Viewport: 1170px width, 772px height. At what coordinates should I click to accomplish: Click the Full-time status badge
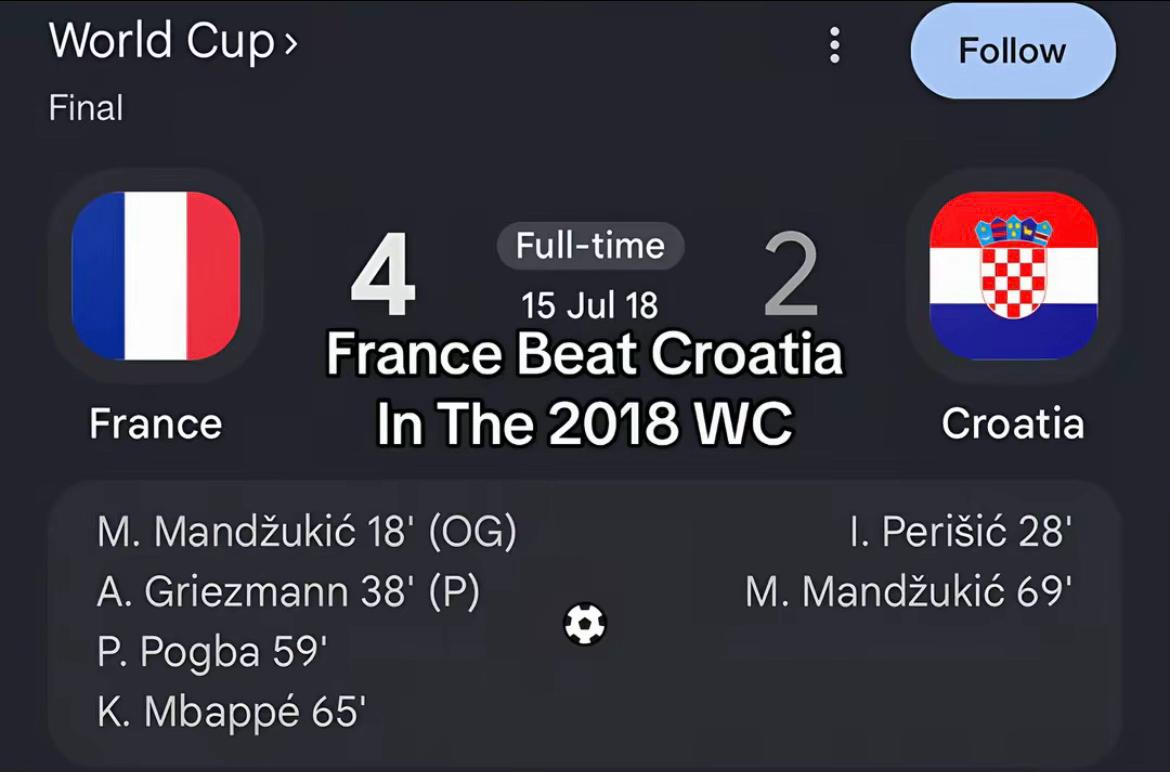tap(590, 245)
